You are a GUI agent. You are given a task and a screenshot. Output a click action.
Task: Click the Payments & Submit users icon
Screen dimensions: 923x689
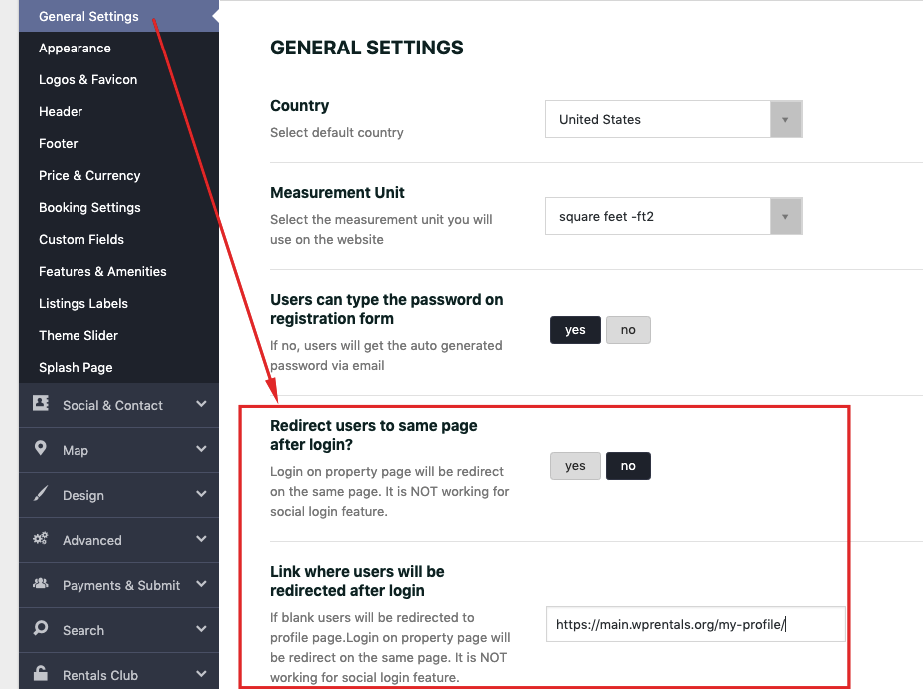coord(41,584)
